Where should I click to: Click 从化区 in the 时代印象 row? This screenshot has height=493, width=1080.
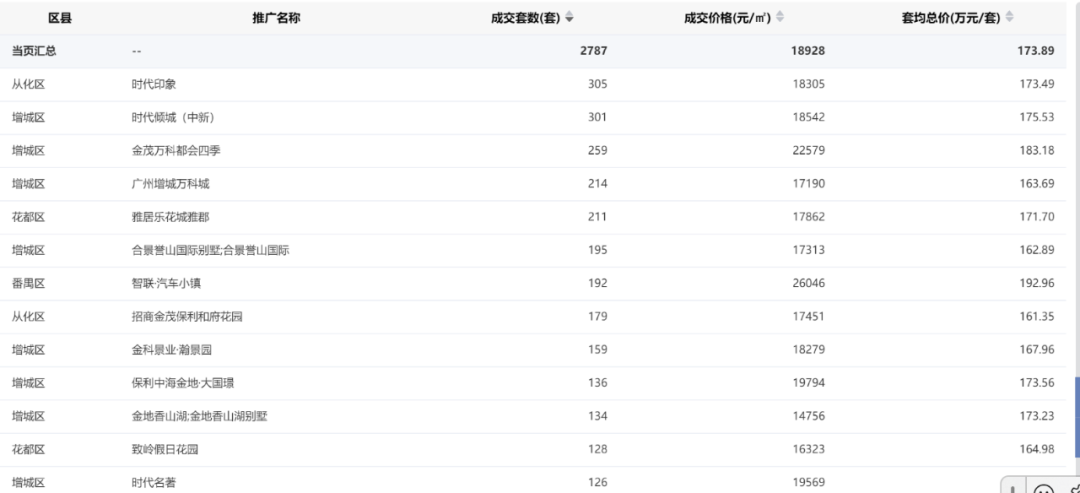click(x=28, y=84)
